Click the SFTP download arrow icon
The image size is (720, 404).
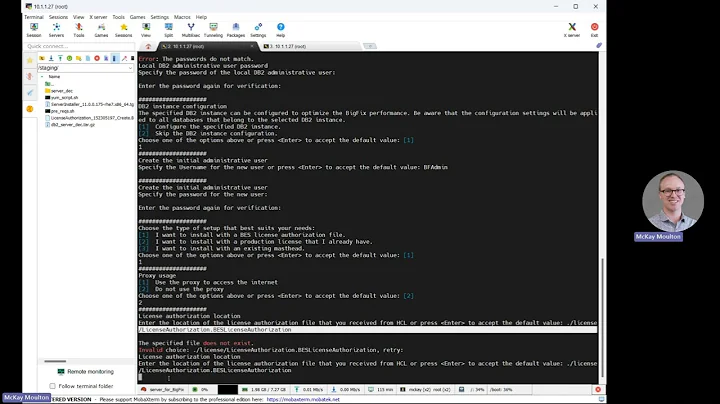pyautogui.click(x=51, y=58)
